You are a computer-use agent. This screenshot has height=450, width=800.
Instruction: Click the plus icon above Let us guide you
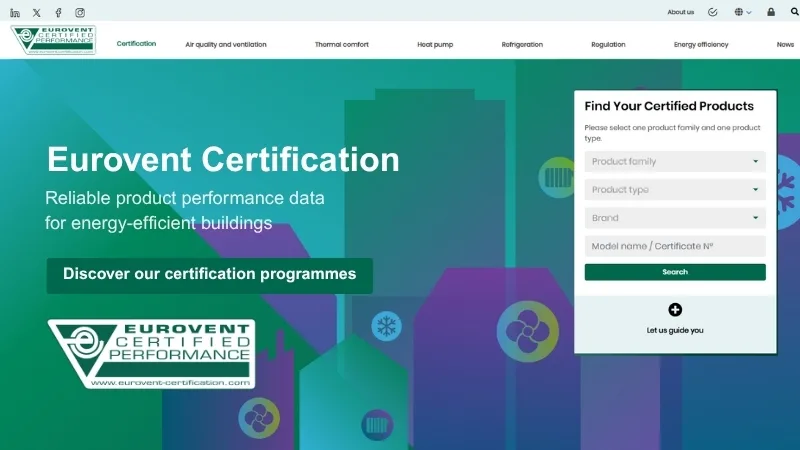click(675, 310)
